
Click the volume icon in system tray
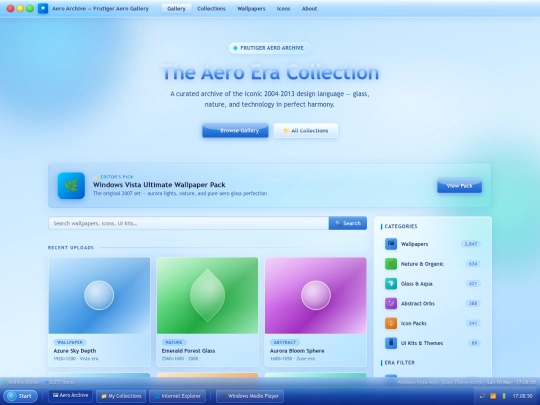point(482,396)
